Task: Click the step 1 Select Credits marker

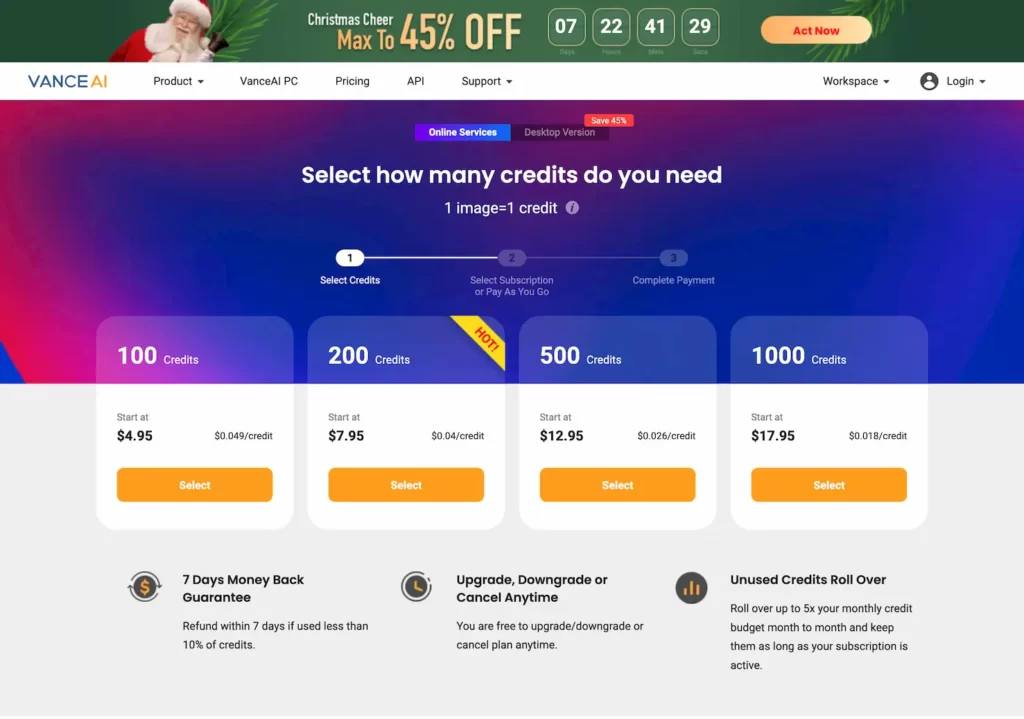Action: point(349,257)
